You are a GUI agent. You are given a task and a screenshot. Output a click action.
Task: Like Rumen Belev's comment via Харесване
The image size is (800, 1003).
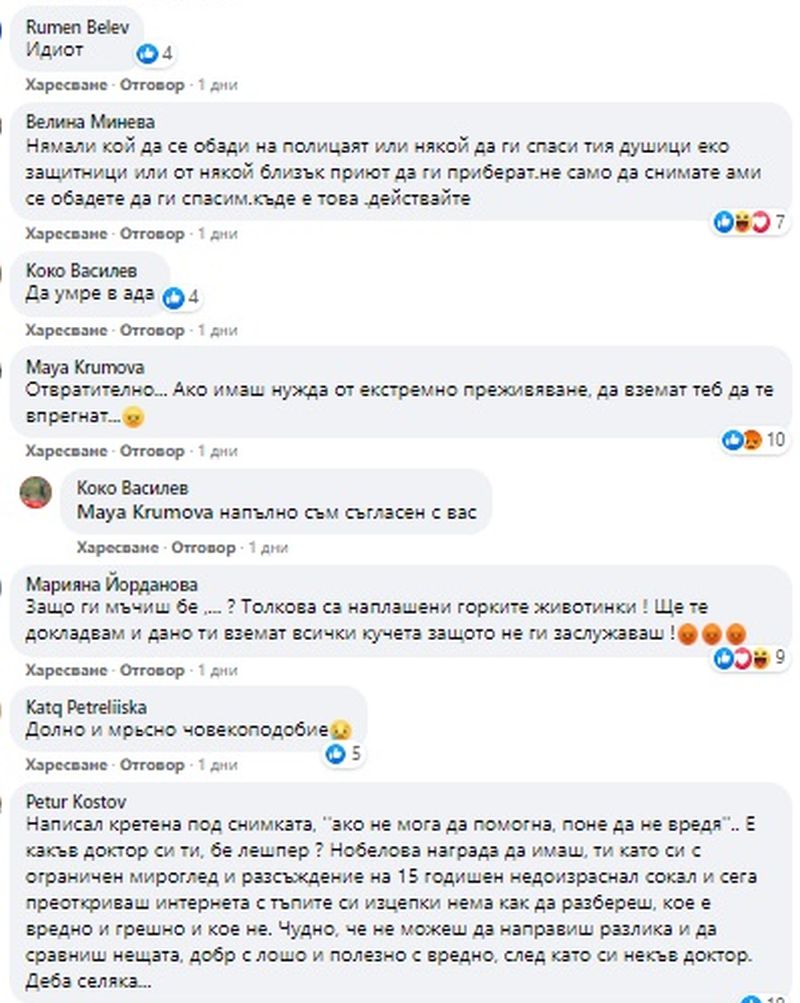click(66, 85)
